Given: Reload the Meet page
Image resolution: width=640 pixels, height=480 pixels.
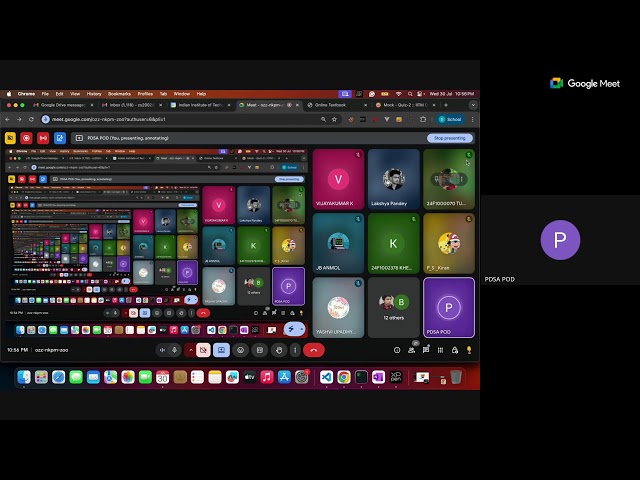Looking at the screenshot, I should point(31,119).
